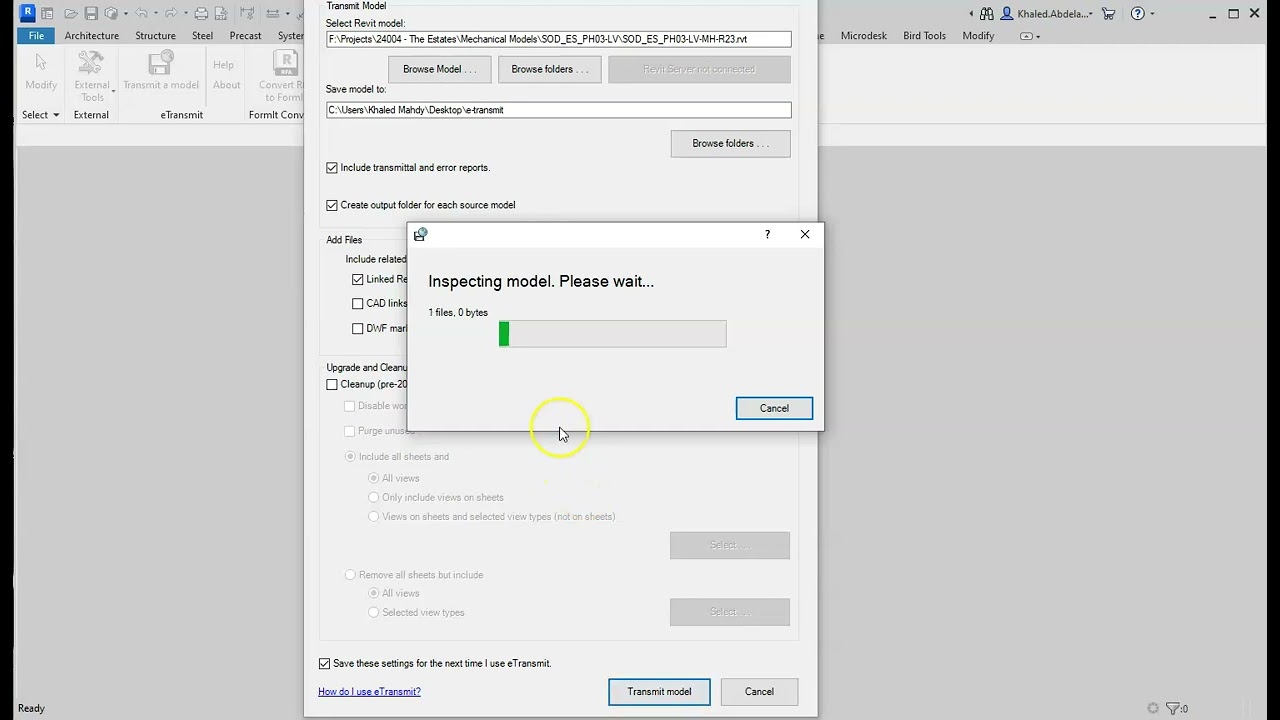1280x720 pixels.
Task: Click the Select Revit model path field
Action: click(558, 39)
